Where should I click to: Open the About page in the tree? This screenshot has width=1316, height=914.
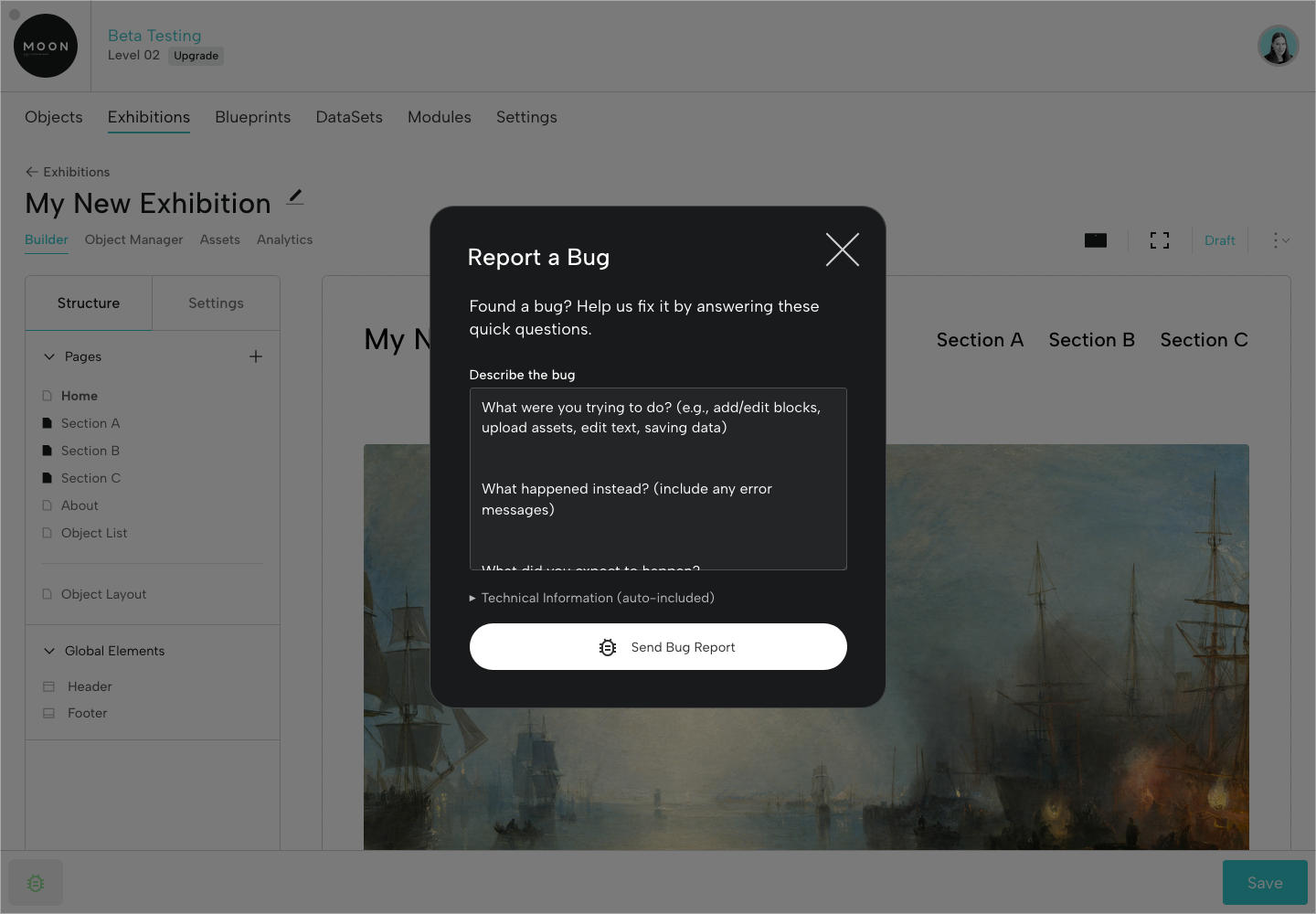point(80,505)
